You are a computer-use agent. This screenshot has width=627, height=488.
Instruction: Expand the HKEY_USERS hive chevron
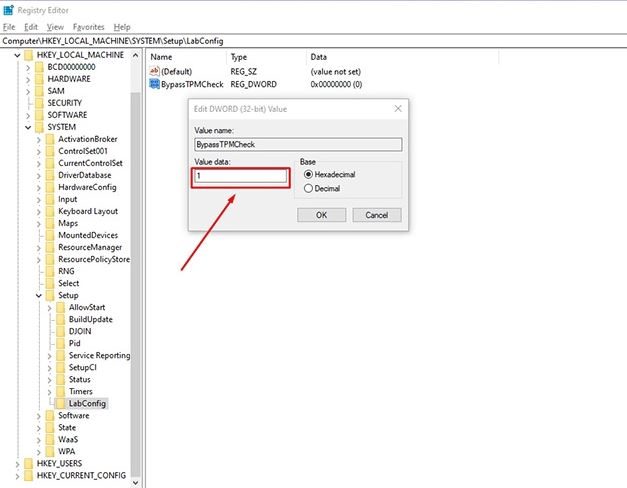[x=17, y=464]
